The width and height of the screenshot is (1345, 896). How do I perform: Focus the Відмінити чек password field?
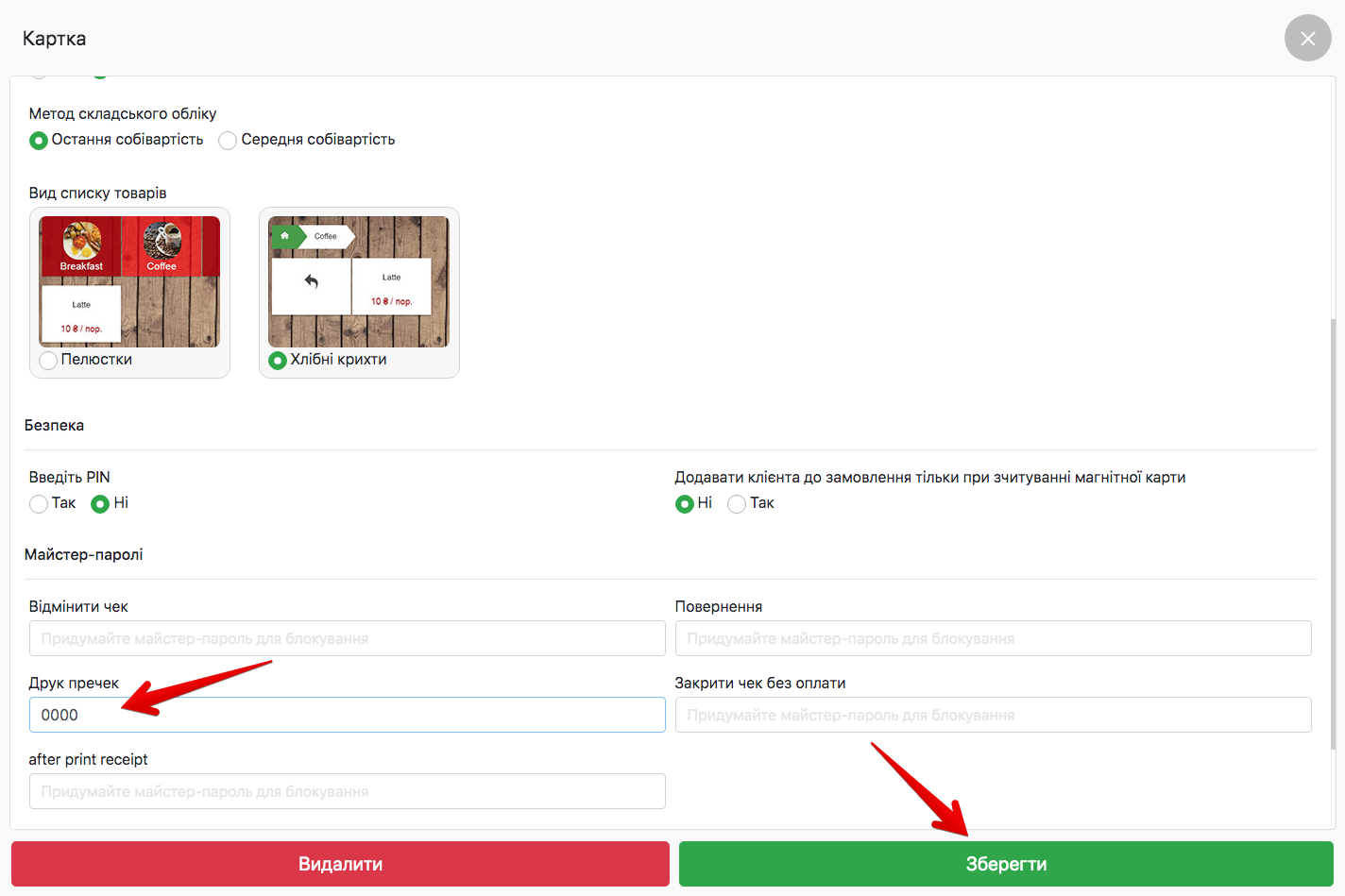coord(347,638)
